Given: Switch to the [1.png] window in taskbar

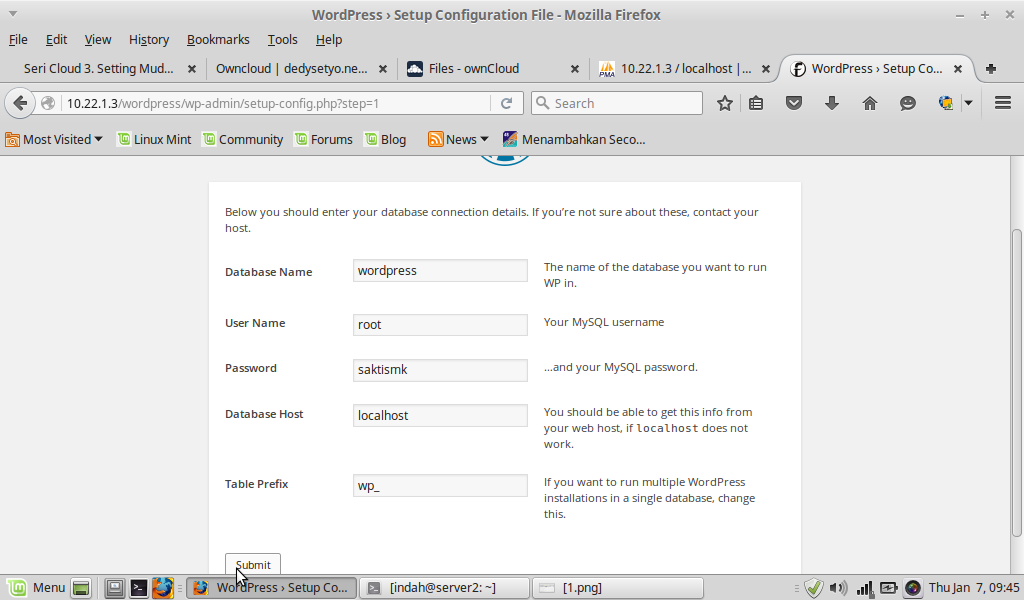Looking at the screenshot, I should tap(618, 588).
